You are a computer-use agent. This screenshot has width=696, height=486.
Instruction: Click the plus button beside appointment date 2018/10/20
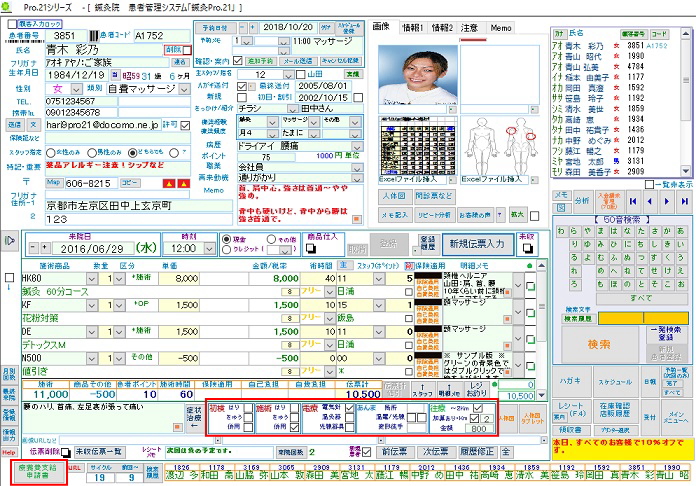(253, 28)
